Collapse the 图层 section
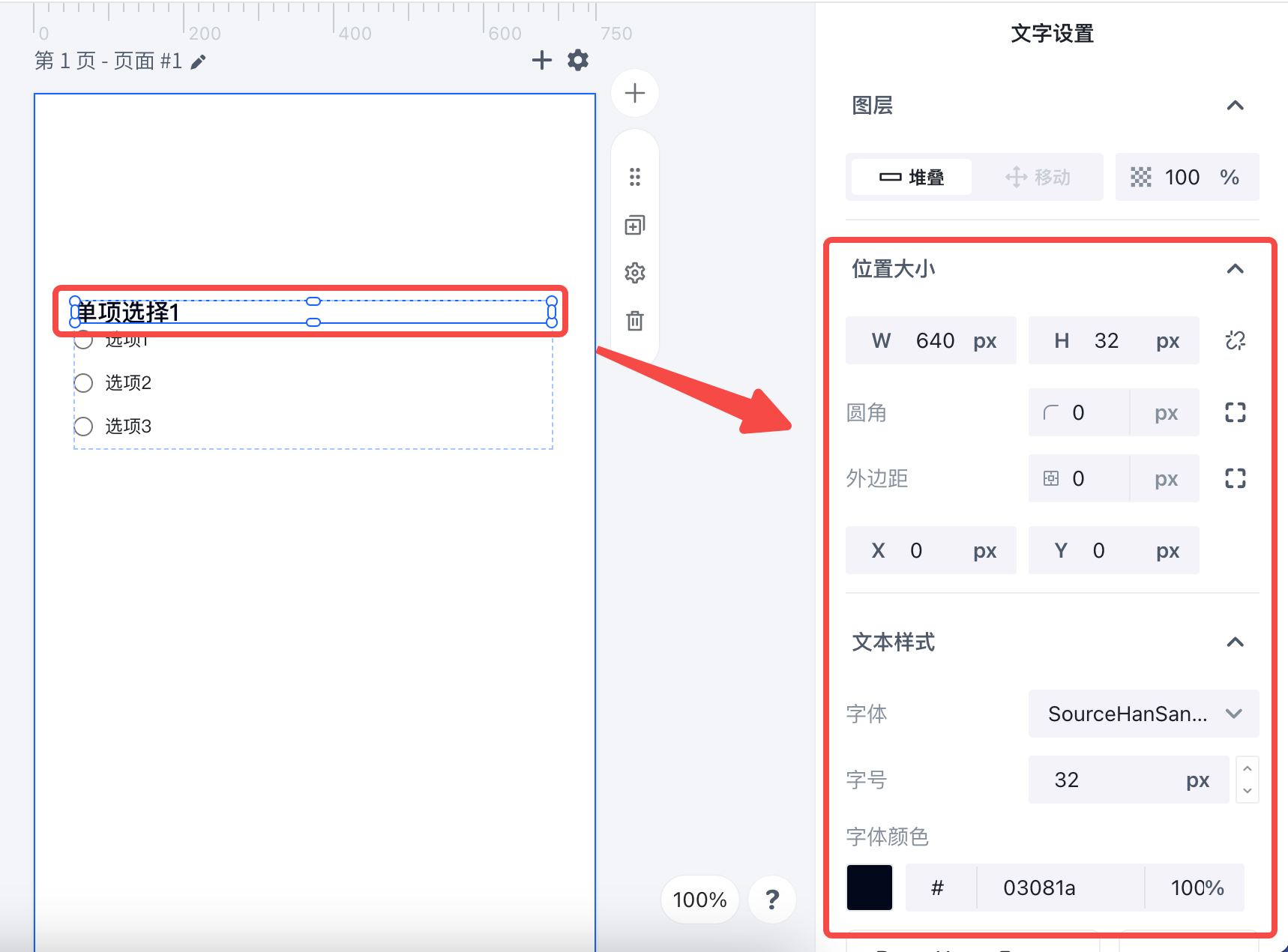The width and height of the screenshot is (1288, 952). pos(1236,106)
